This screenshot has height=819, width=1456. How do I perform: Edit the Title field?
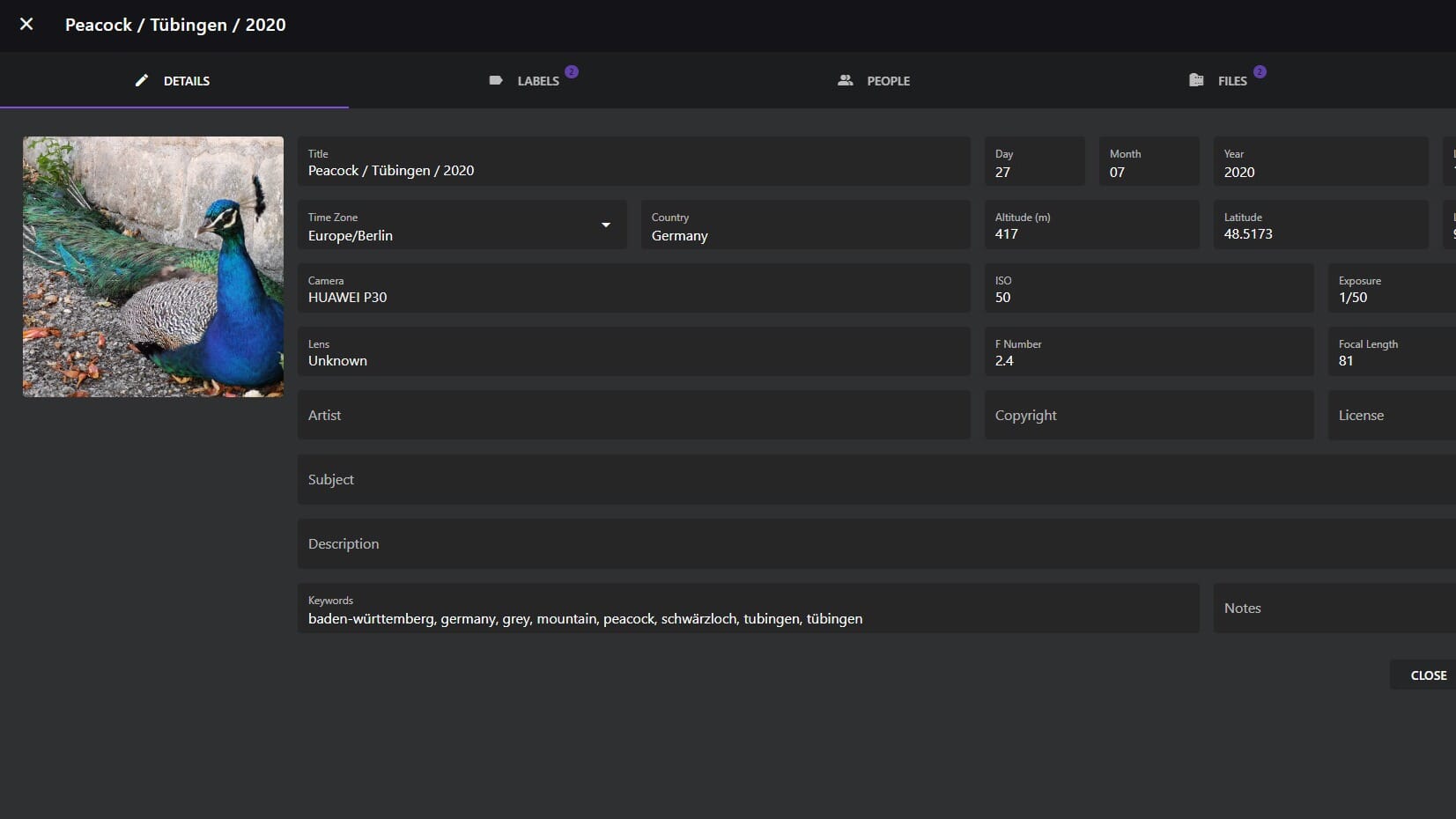[x=633, y=170]
